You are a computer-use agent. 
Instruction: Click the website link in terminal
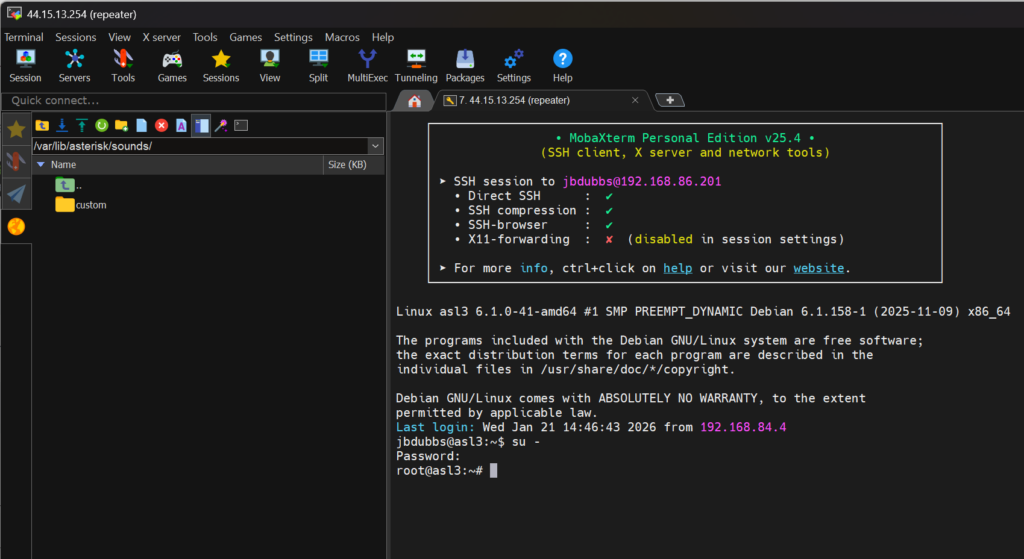click(x=818, y=268)
